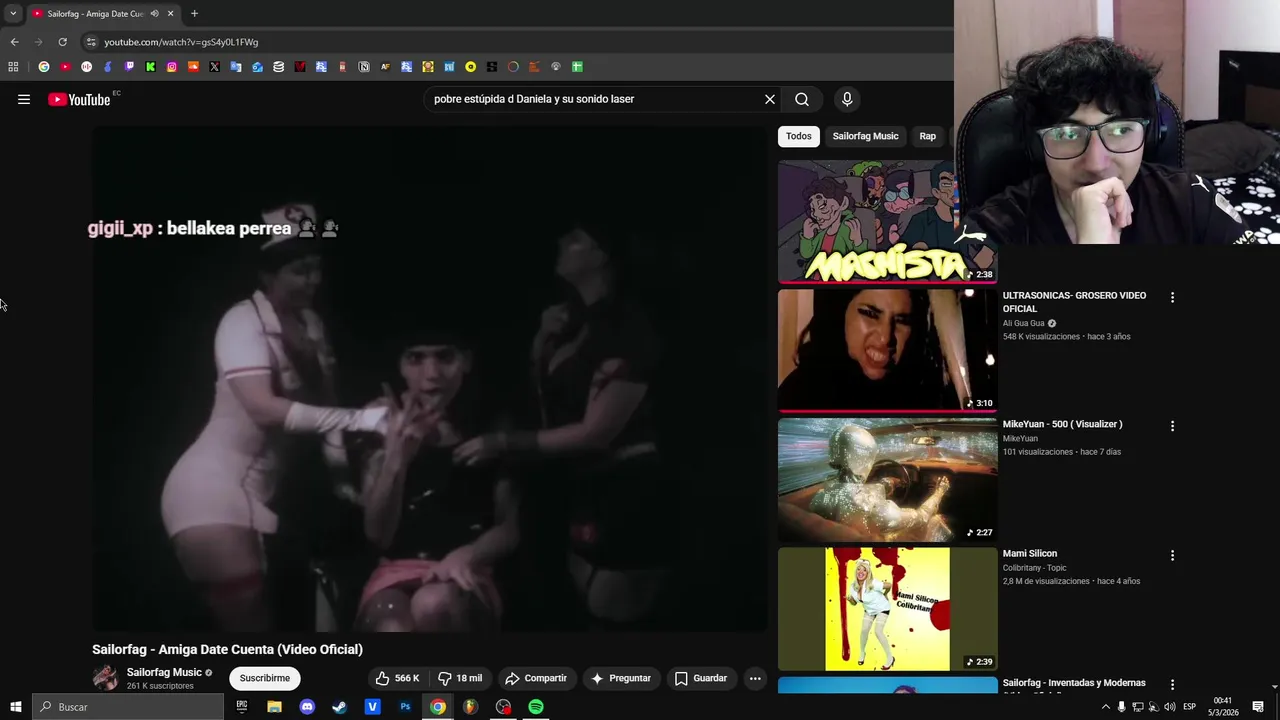The height and width of the screenshot is (720, 1280).
Task: Open the Twitch bookmark
Action: click(x=129, y=67)
